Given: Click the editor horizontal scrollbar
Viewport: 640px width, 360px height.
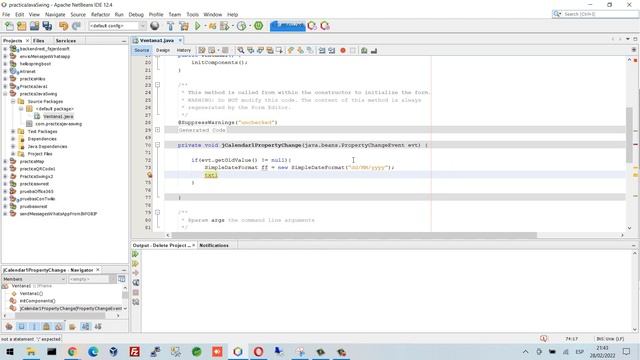Looking at the screenshot, I should 354,235.
